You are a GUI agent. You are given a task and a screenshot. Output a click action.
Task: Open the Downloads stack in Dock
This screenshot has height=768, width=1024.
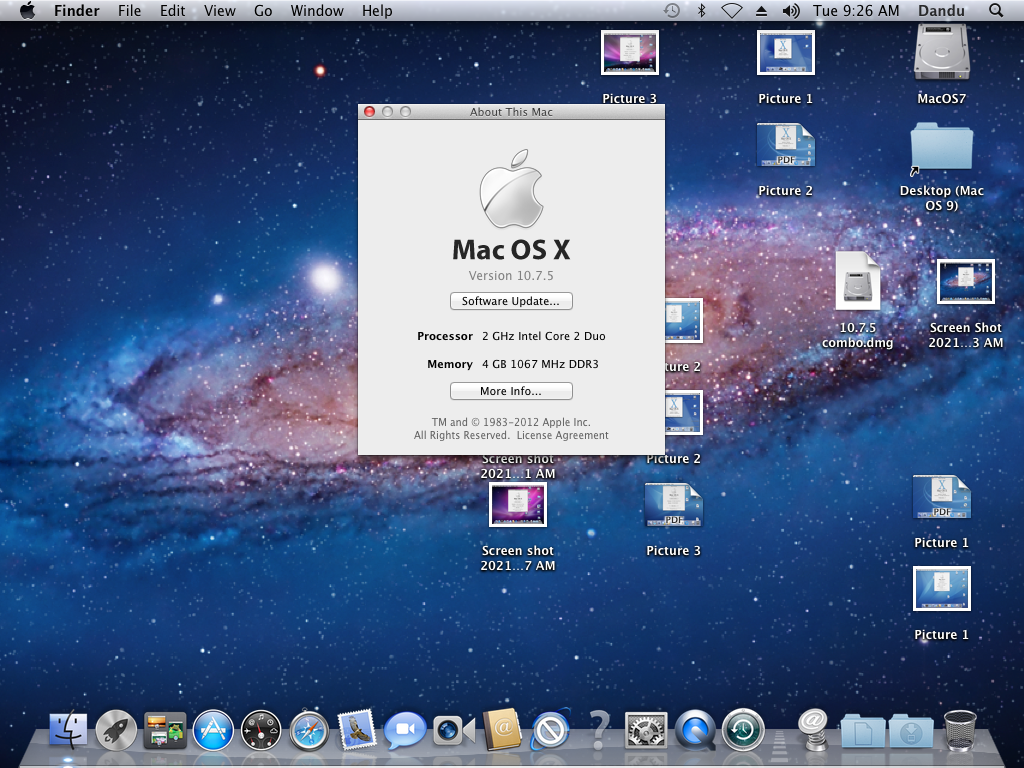[911, 731]
